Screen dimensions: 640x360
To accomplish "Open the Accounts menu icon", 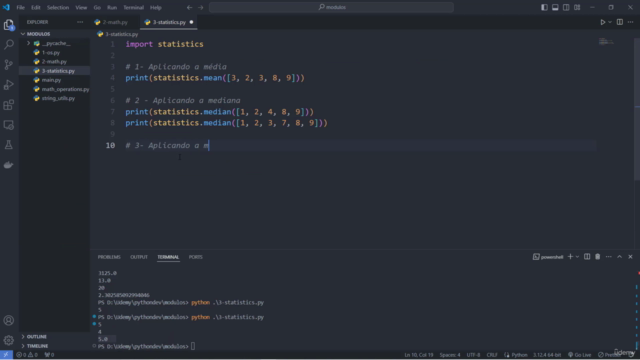I will (x=9, y=320).
